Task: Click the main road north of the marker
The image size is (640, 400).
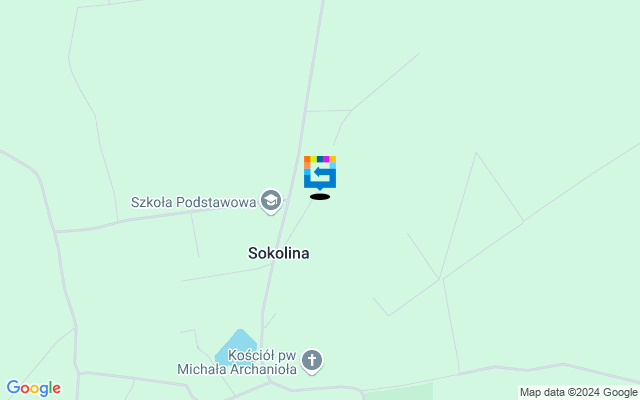Action: tap(313, 61)
